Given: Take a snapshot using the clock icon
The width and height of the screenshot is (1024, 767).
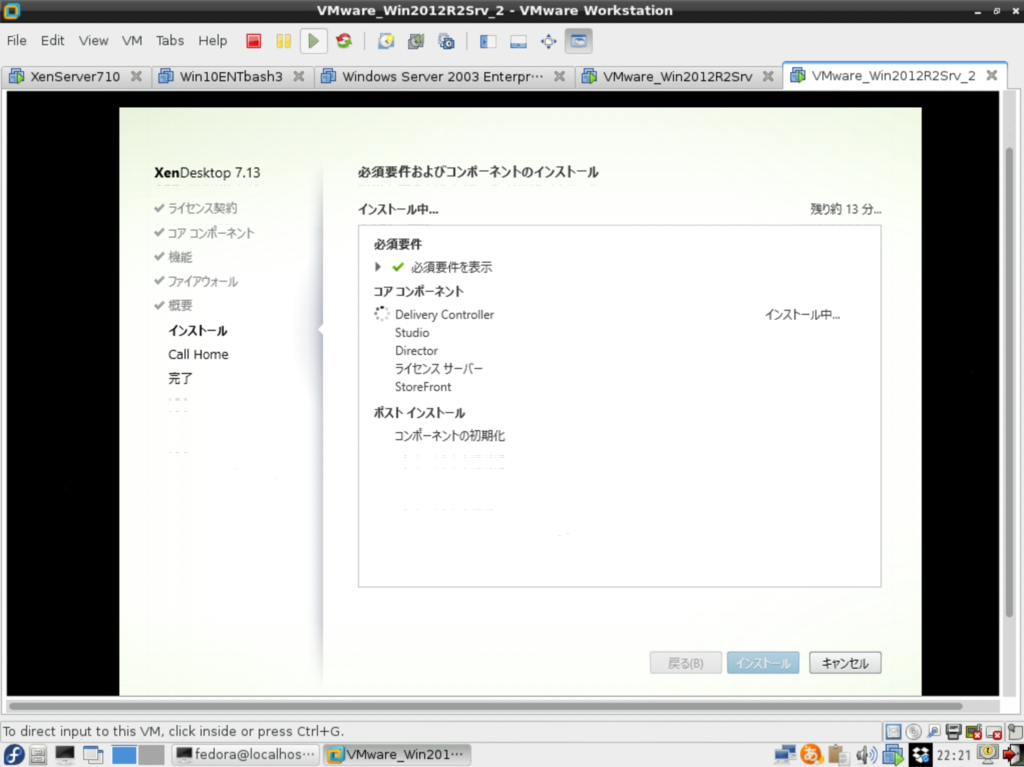Looking at the screenshot, I should coord(386,41).
